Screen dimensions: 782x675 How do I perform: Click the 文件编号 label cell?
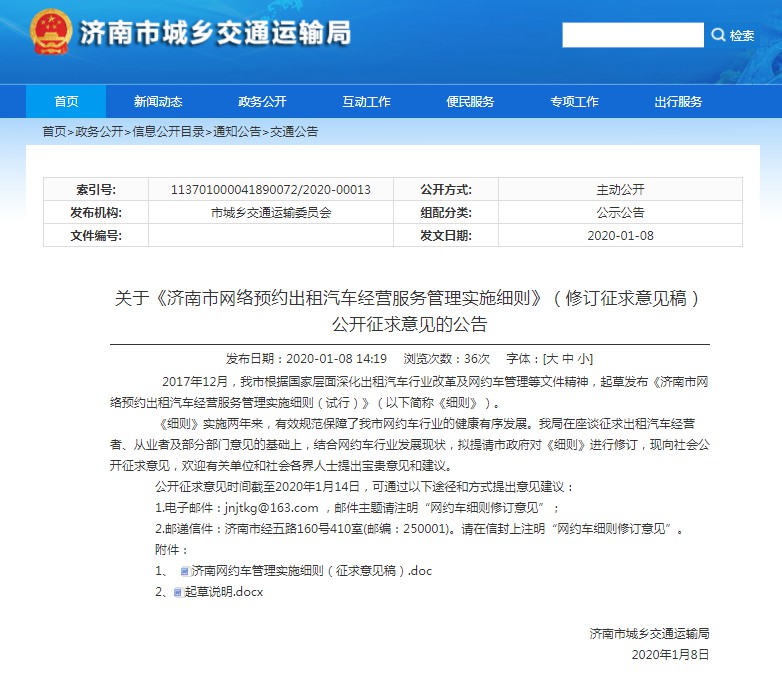[96, 235]
